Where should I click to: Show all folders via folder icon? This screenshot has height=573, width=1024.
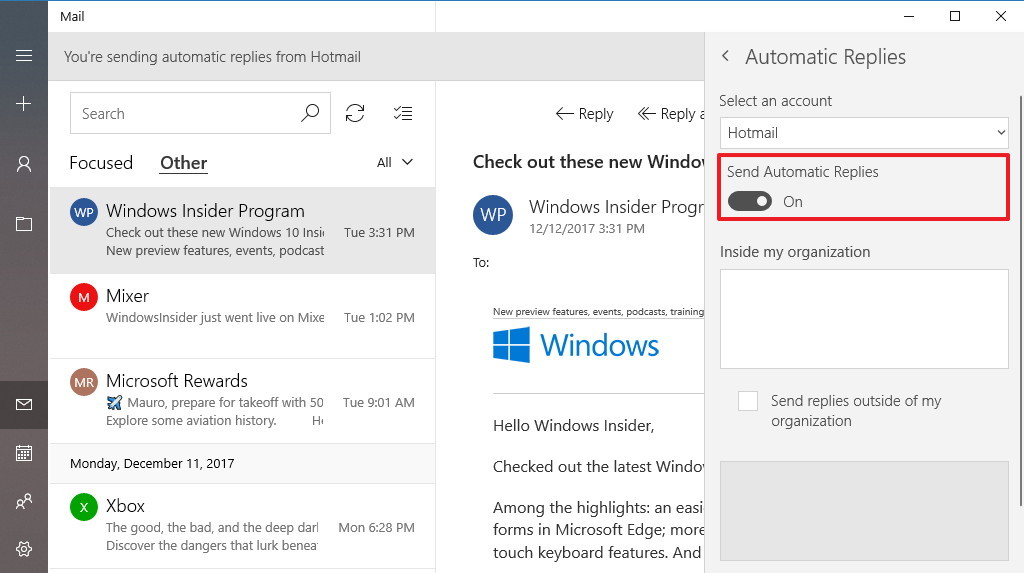24,224
